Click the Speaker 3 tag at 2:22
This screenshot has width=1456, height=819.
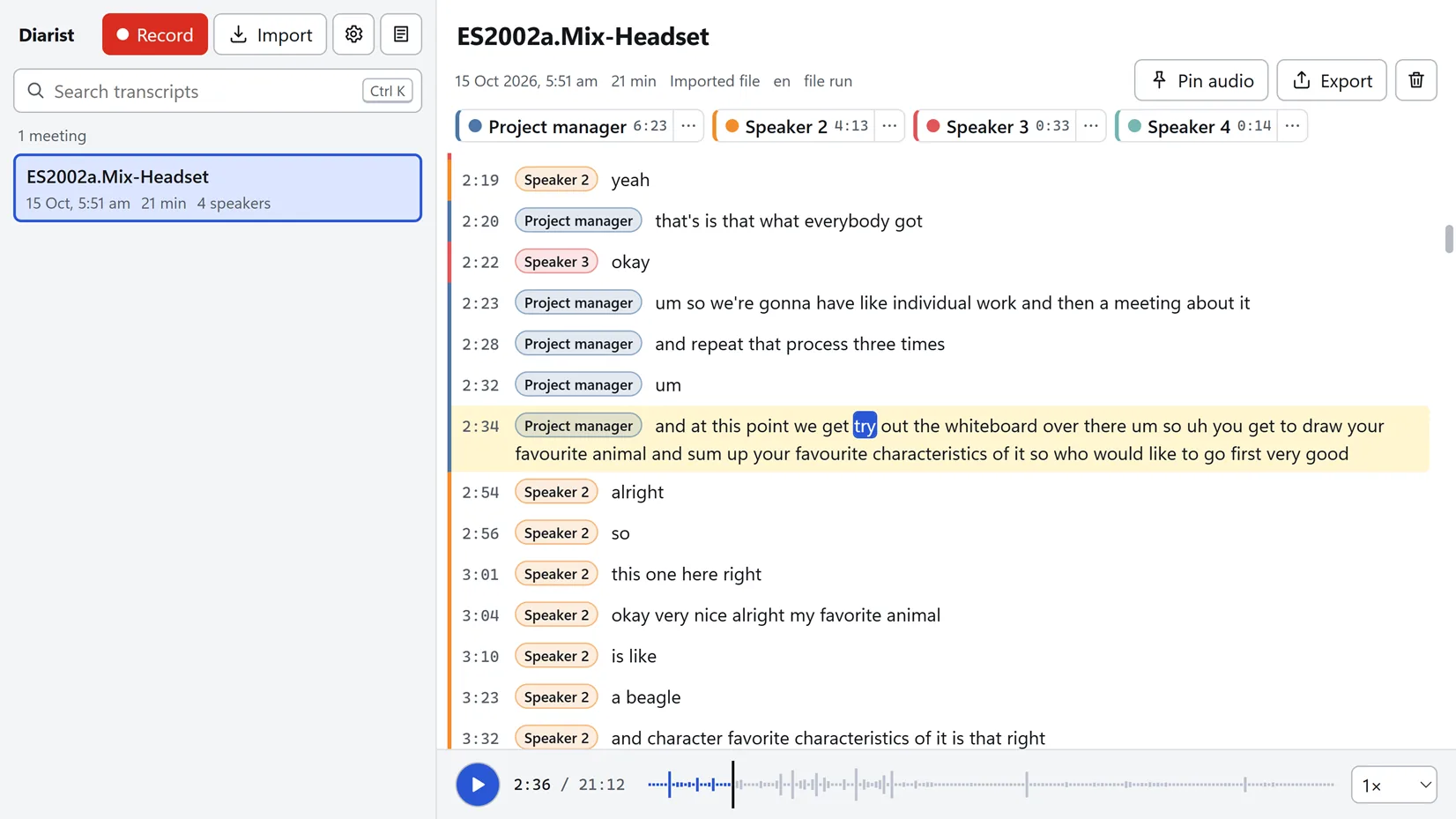click(556, 262)
